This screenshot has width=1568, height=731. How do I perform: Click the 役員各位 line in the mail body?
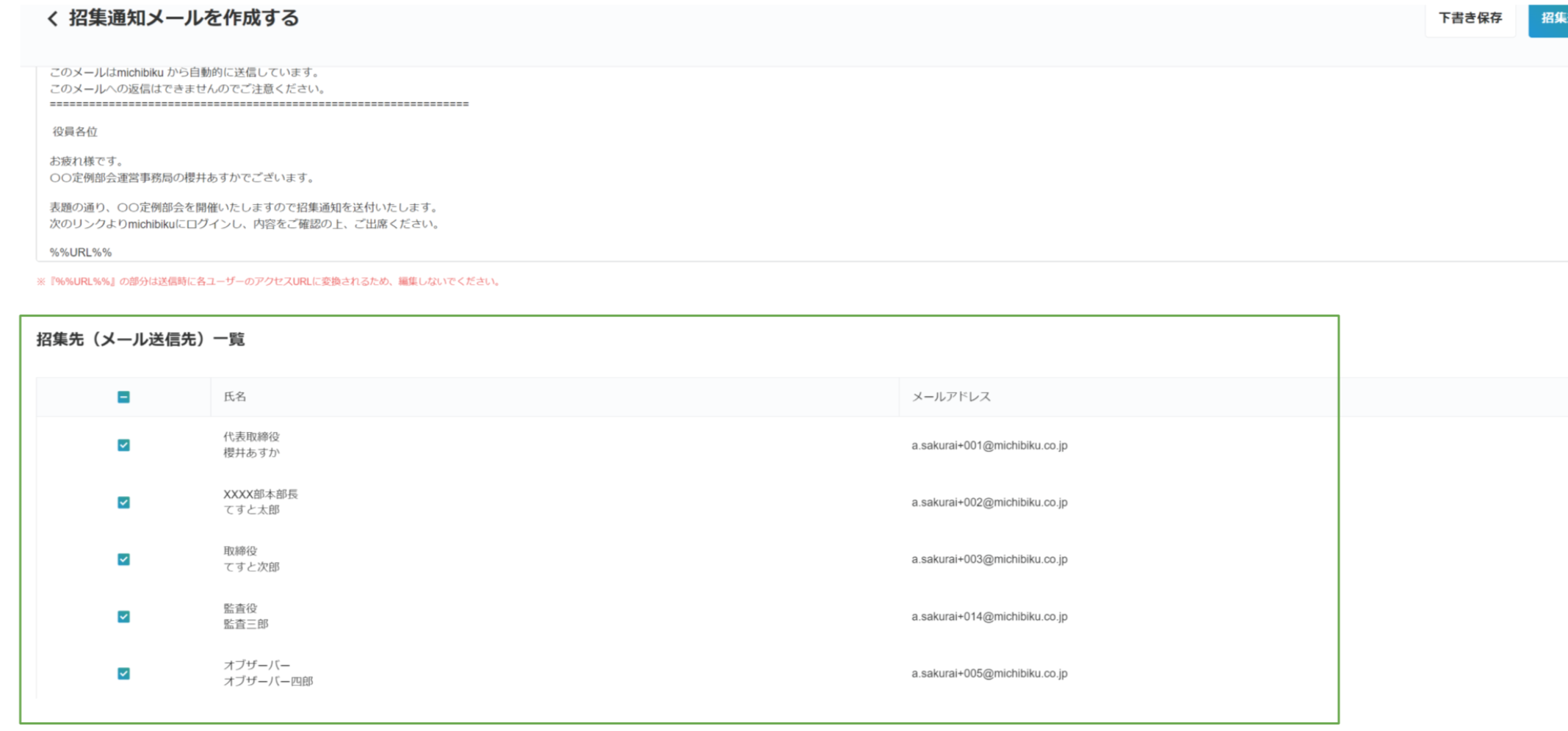point(75,132)
